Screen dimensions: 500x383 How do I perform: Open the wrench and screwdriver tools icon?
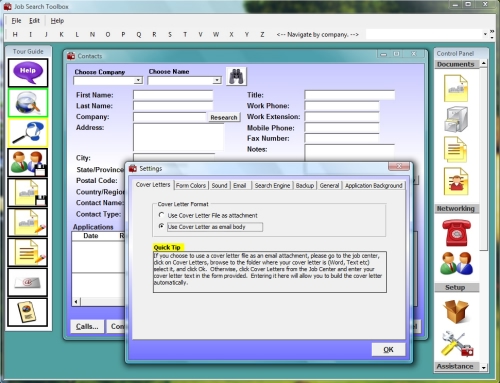tap(457, 344)
